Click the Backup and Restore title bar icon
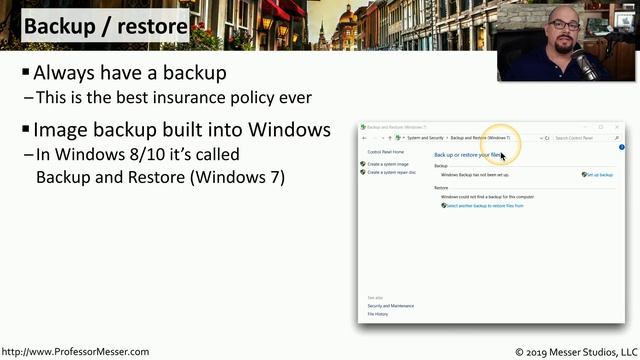 (x=363, y=127)
